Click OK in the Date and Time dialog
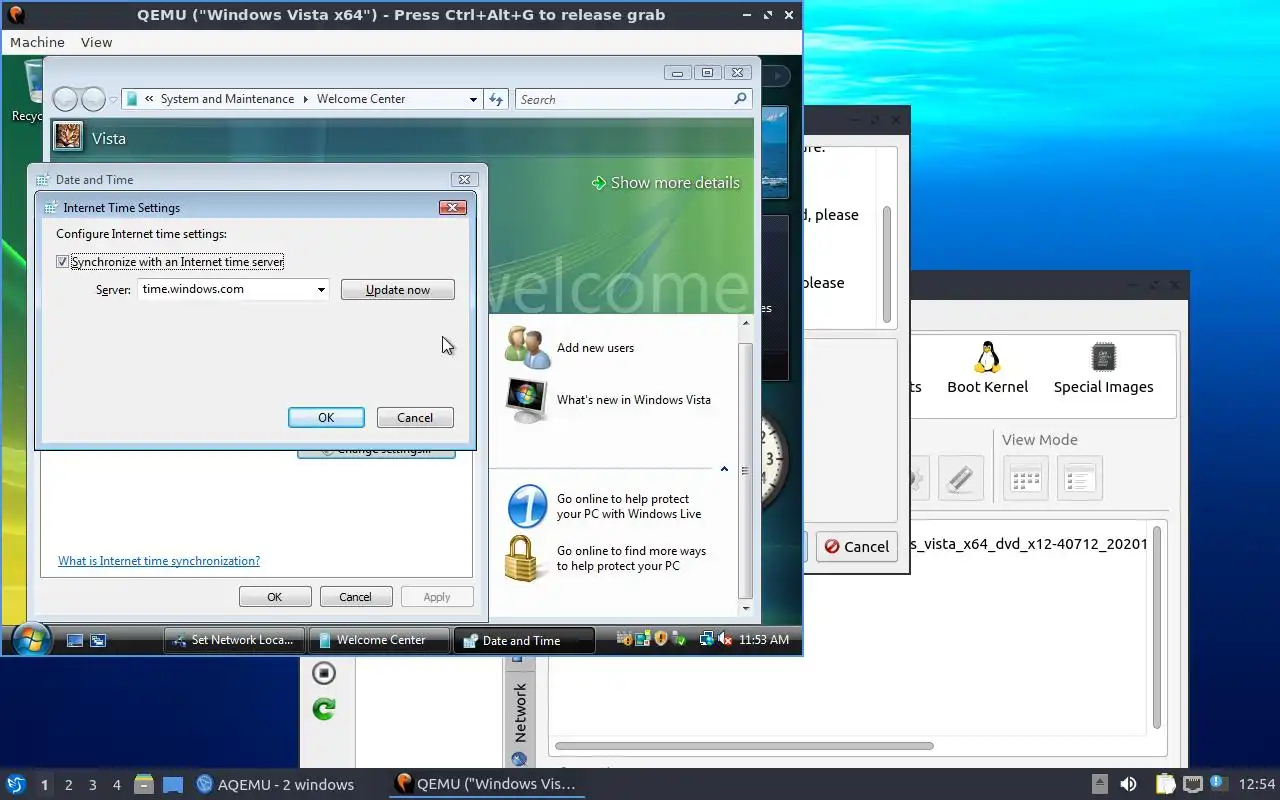 pyautogui.click(x=275, y=597)
